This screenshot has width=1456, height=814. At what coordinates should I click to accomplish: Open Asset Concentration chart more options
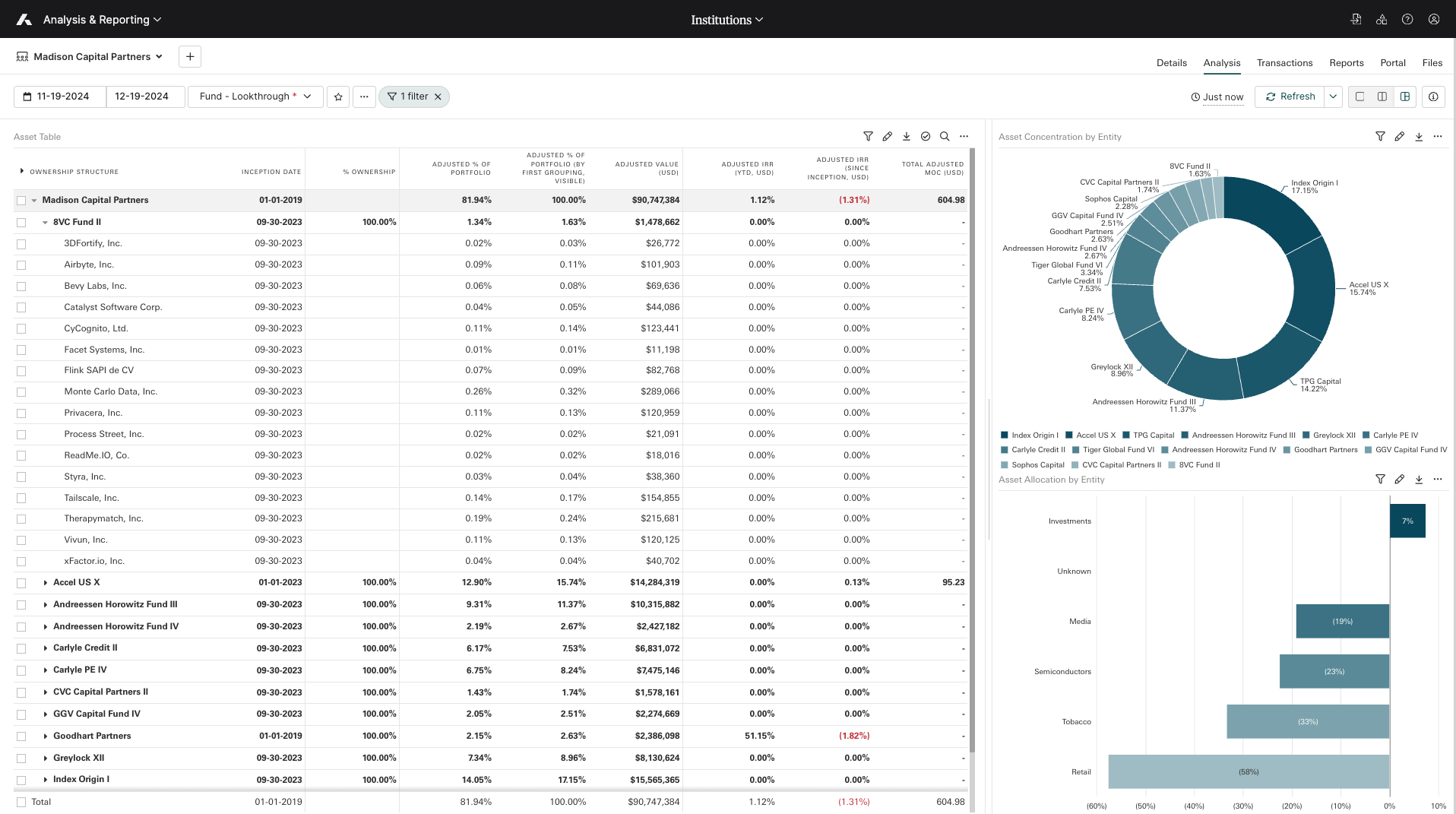coord(1438,137)
